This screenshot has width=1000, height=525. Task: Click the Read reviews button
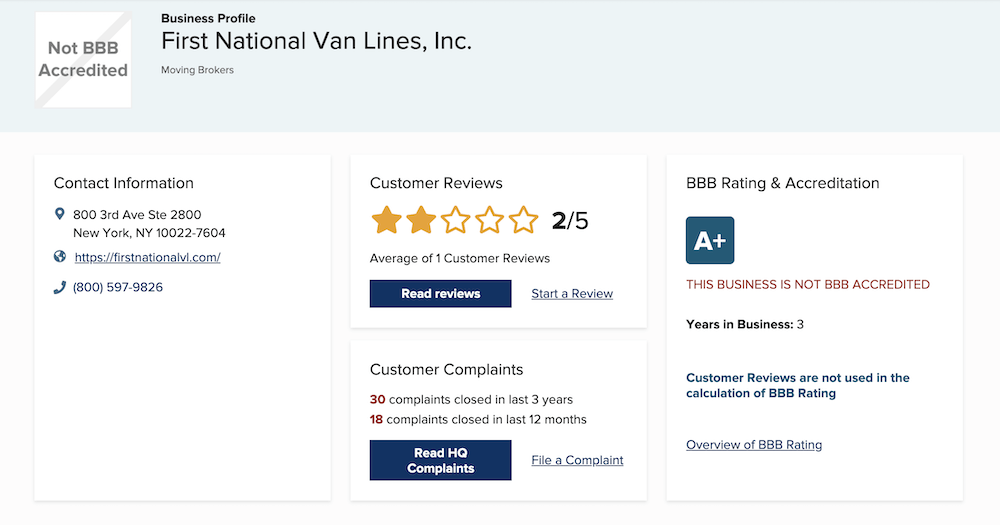441,293
